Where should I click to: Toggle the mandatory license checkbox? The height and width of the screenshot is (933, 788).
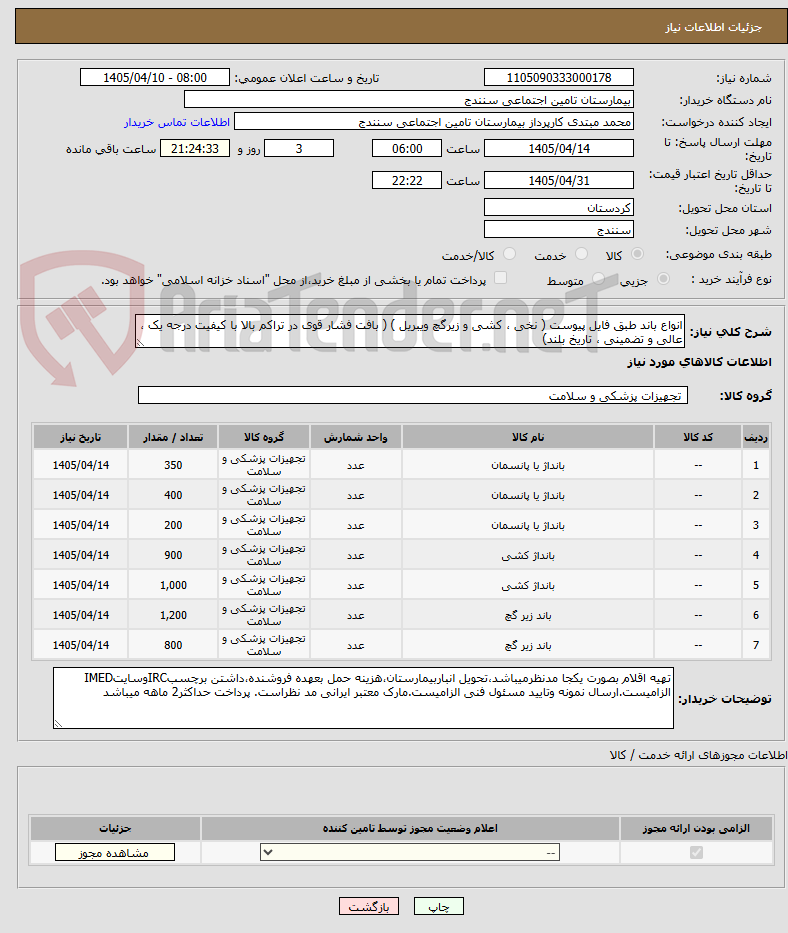tap(696, 852)
